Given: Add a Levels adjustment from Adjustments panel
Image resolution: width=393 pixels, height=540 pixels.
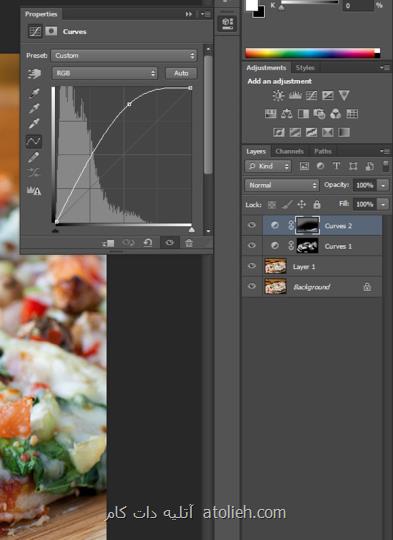Looking at the screenshot, I should click(295, 95).
